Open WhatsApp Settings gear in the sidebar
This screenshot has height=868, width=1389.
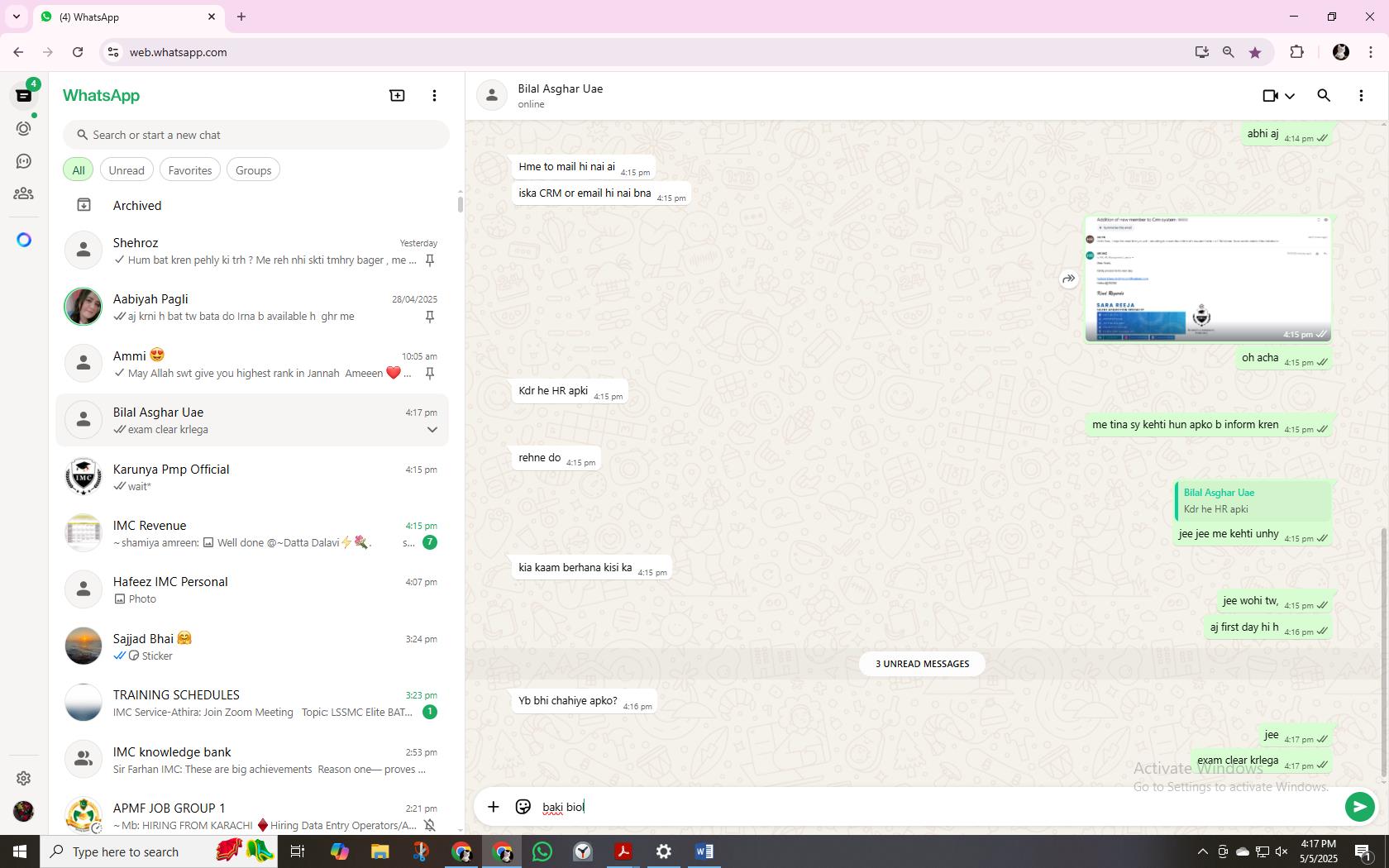[x=24, y=778]
